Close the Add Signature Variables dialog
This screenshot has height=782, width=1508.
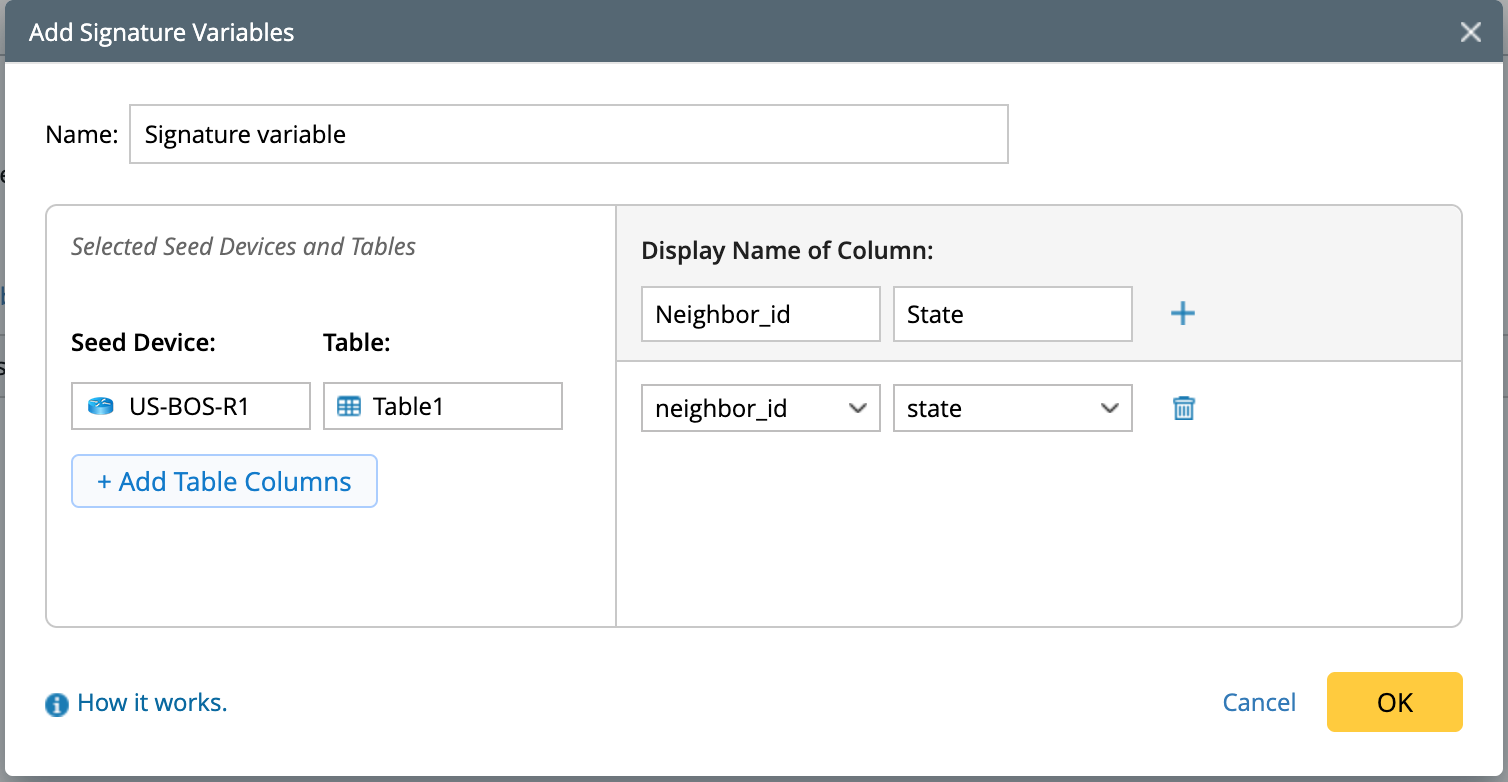click(x=1470, y=32)
